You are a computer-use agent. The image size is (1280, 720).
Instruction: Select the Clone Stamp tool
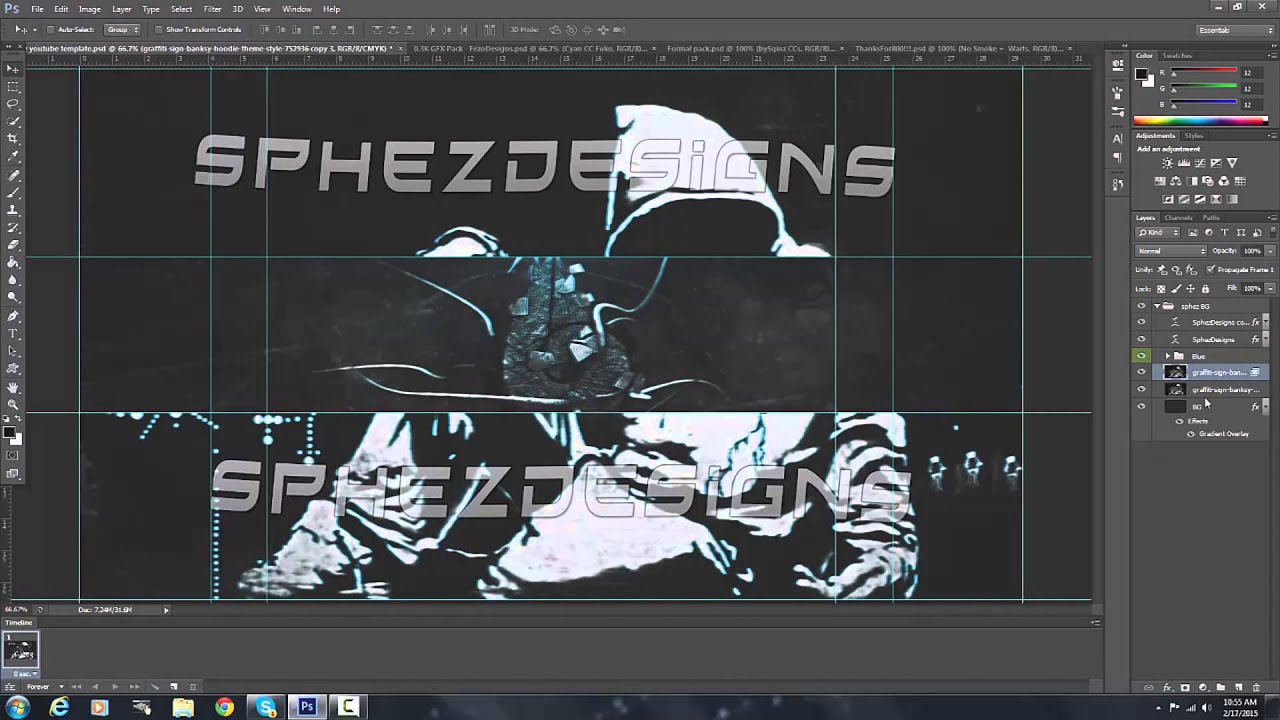click(x=12, y=210)
